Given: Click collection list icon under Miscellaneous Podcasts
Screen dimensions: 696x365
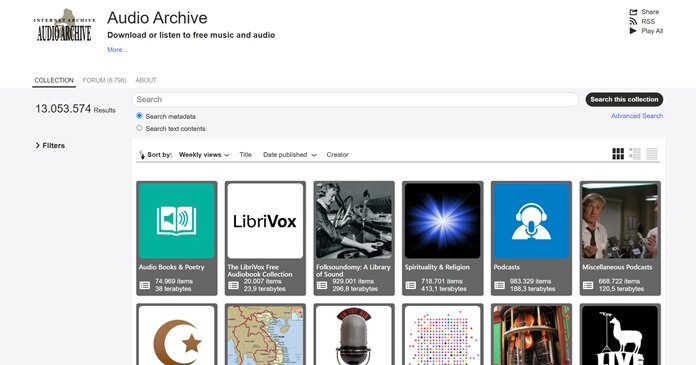Looking at the screenshot, I should coord(588,285).
